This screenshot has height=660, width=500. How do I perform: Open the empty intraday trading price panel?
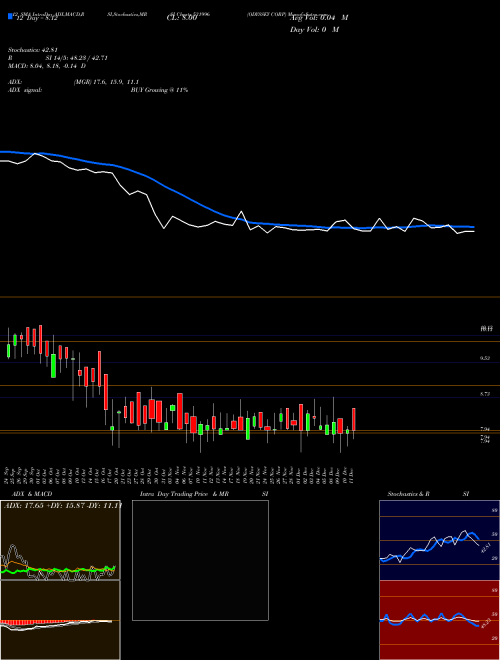(x=200, y=560)
